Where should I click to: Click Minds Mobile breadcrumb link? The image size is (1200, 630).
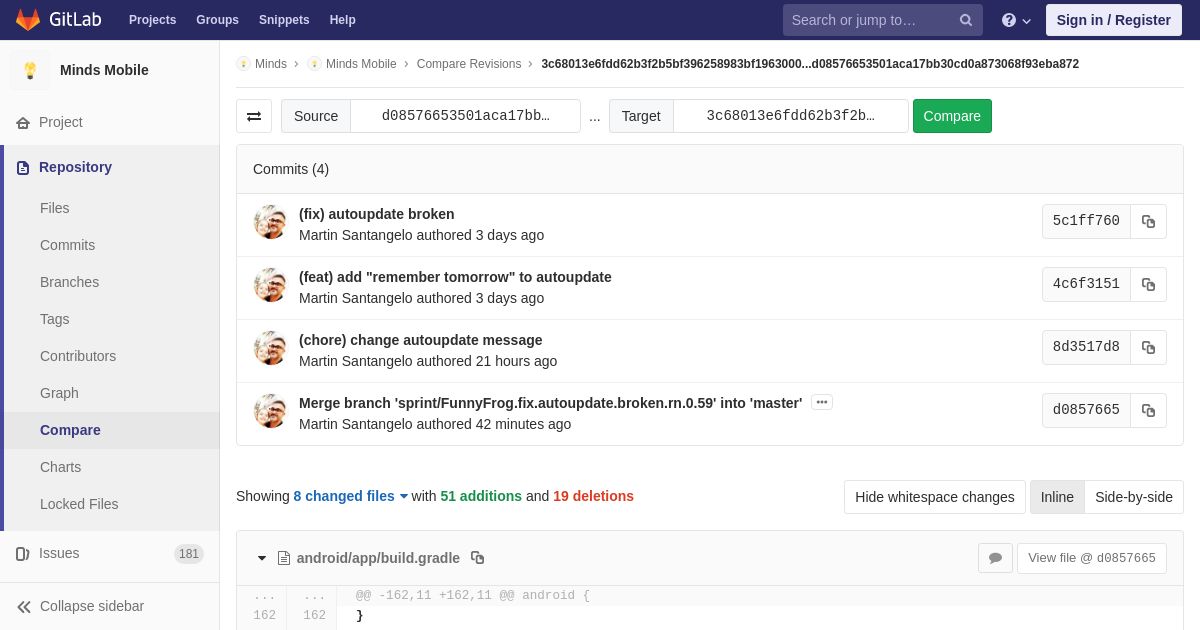coord(361,64)
